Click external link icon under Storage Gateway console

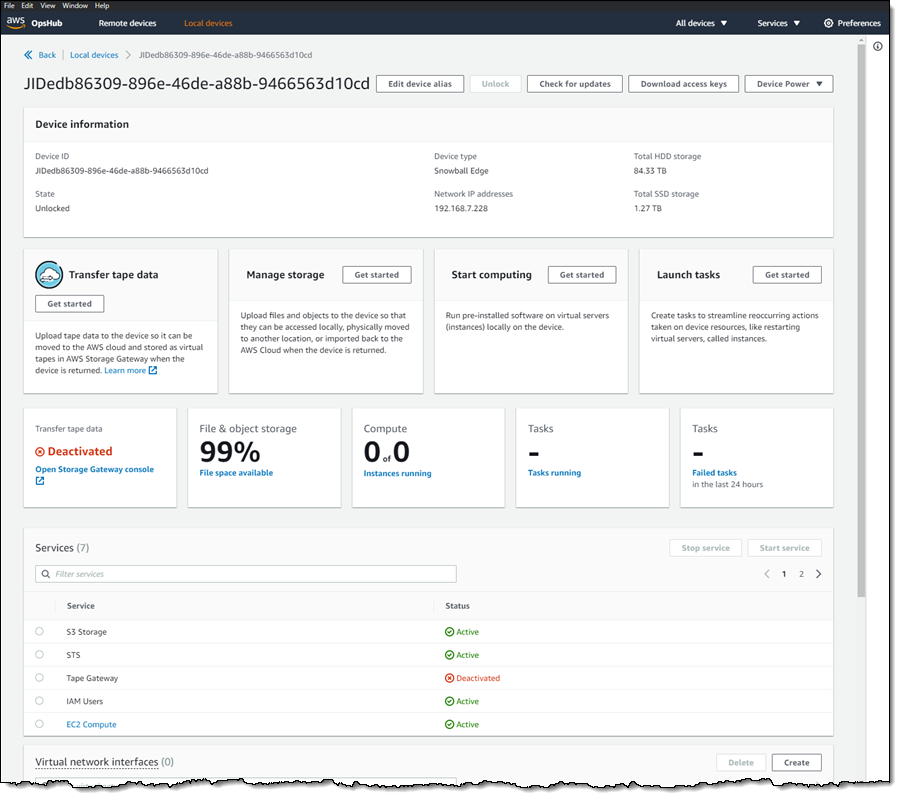point(40,481)
